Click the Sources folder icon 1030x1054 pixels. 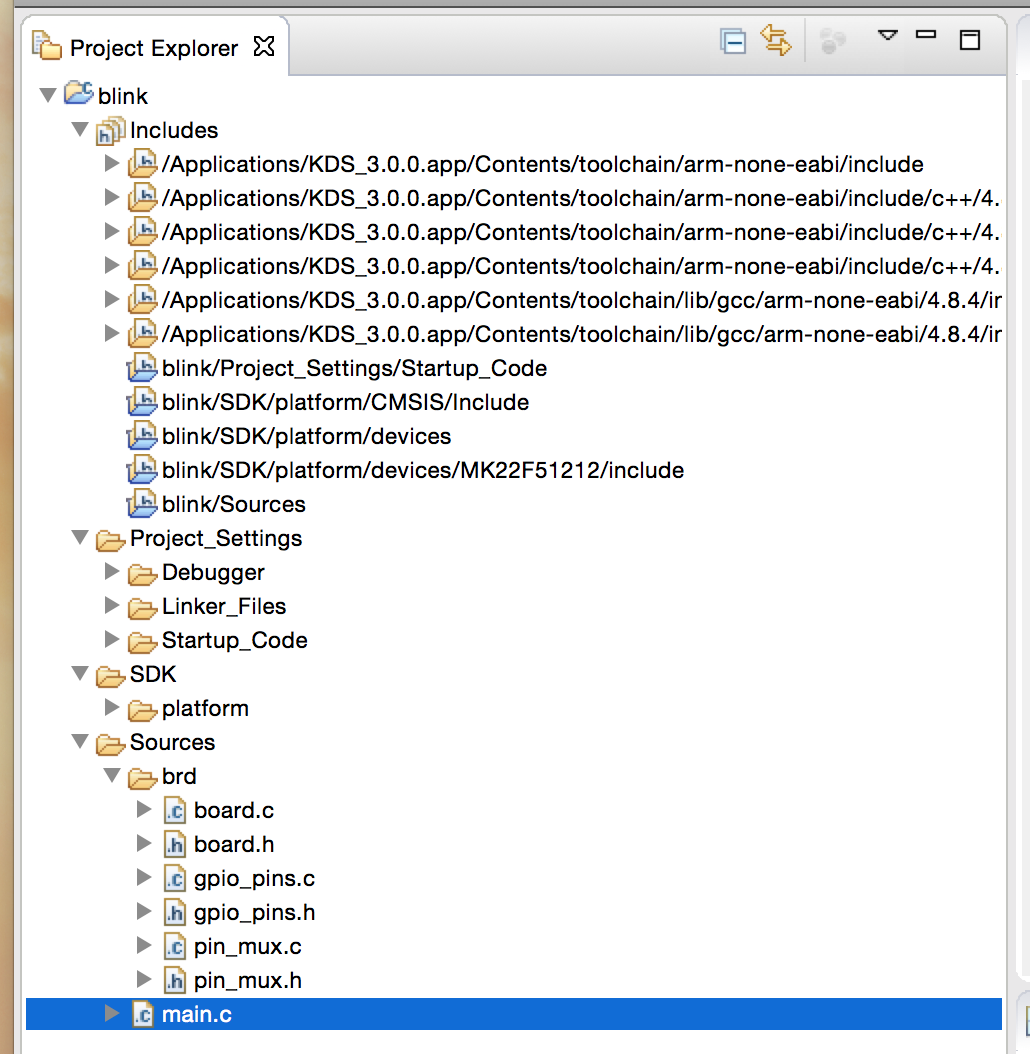coord(110,743)
